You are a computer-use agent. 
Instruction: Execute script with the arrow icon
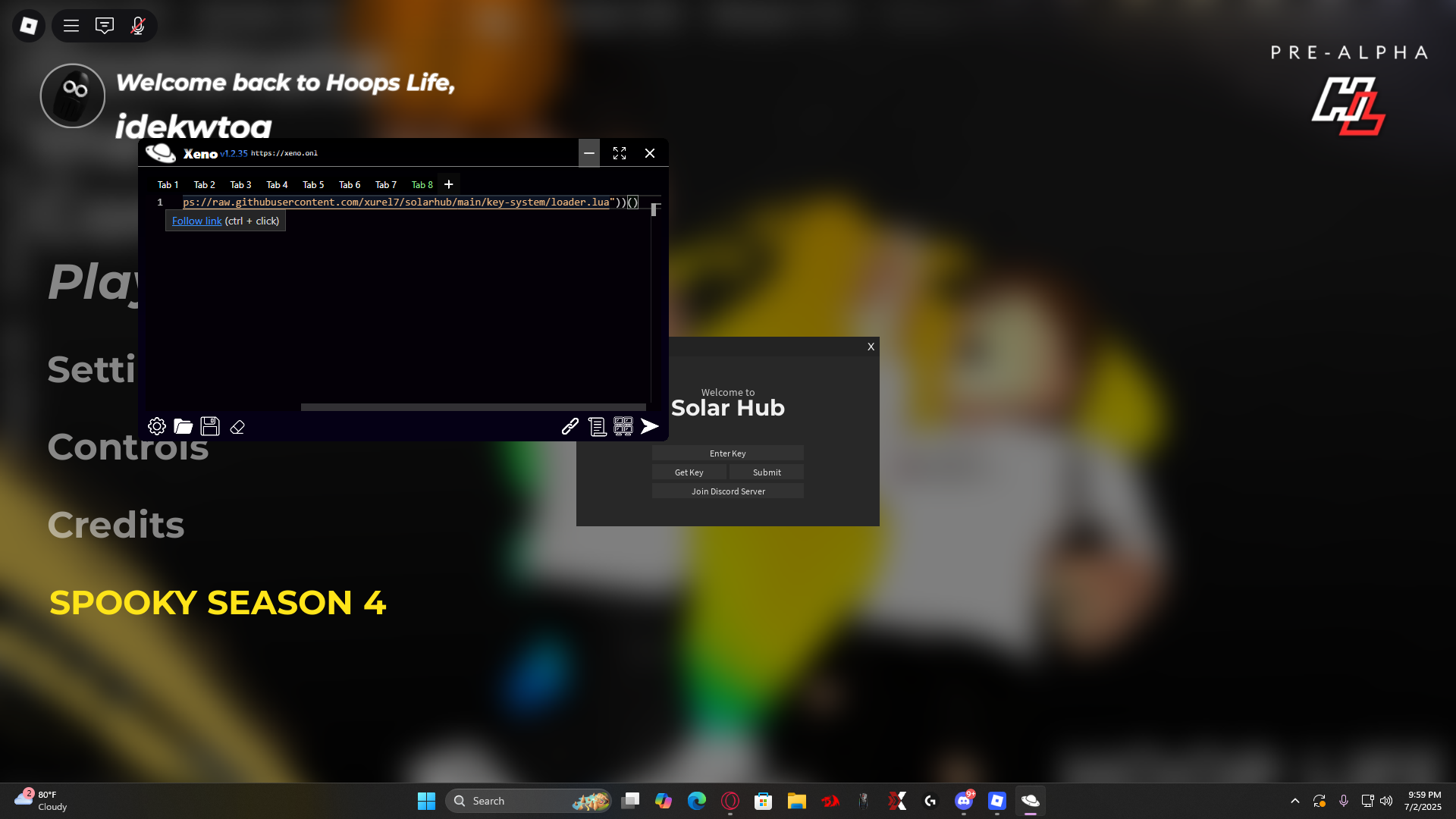tap(650, 426)
